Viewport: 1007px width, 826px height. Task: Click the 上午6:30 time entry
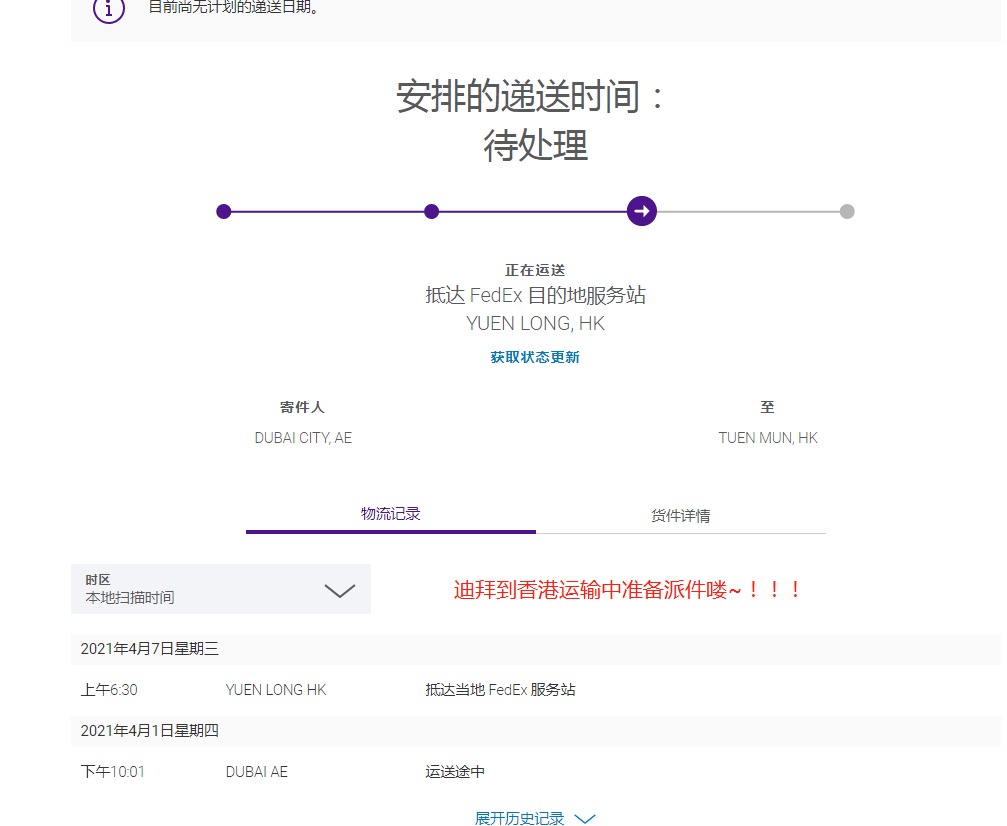[x=109, y=690]
